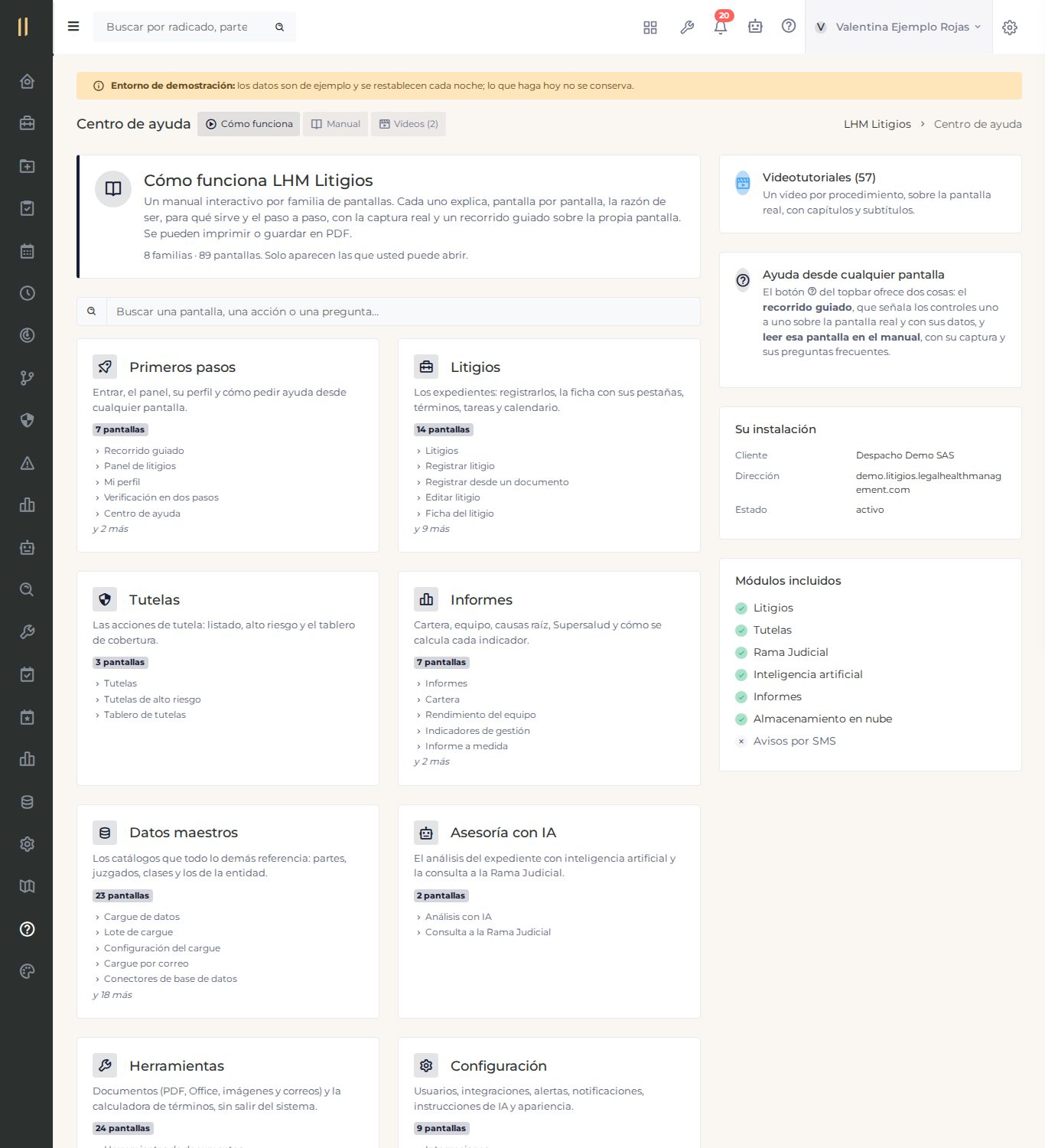Open the help circle icon in sidebar
1045x1148 pixels.
point(27,929)
